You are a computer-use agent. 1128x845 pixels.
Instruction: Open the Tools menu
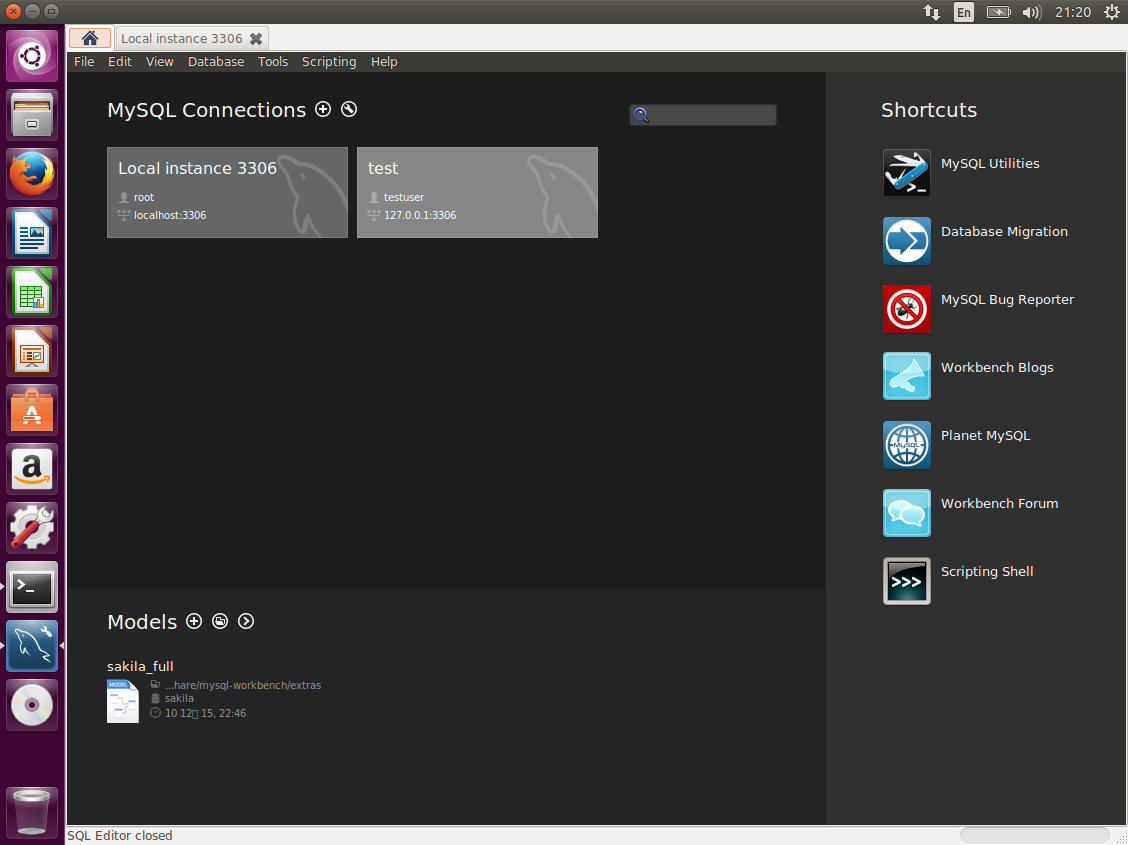pyautogui.click(x=273, y=62)
